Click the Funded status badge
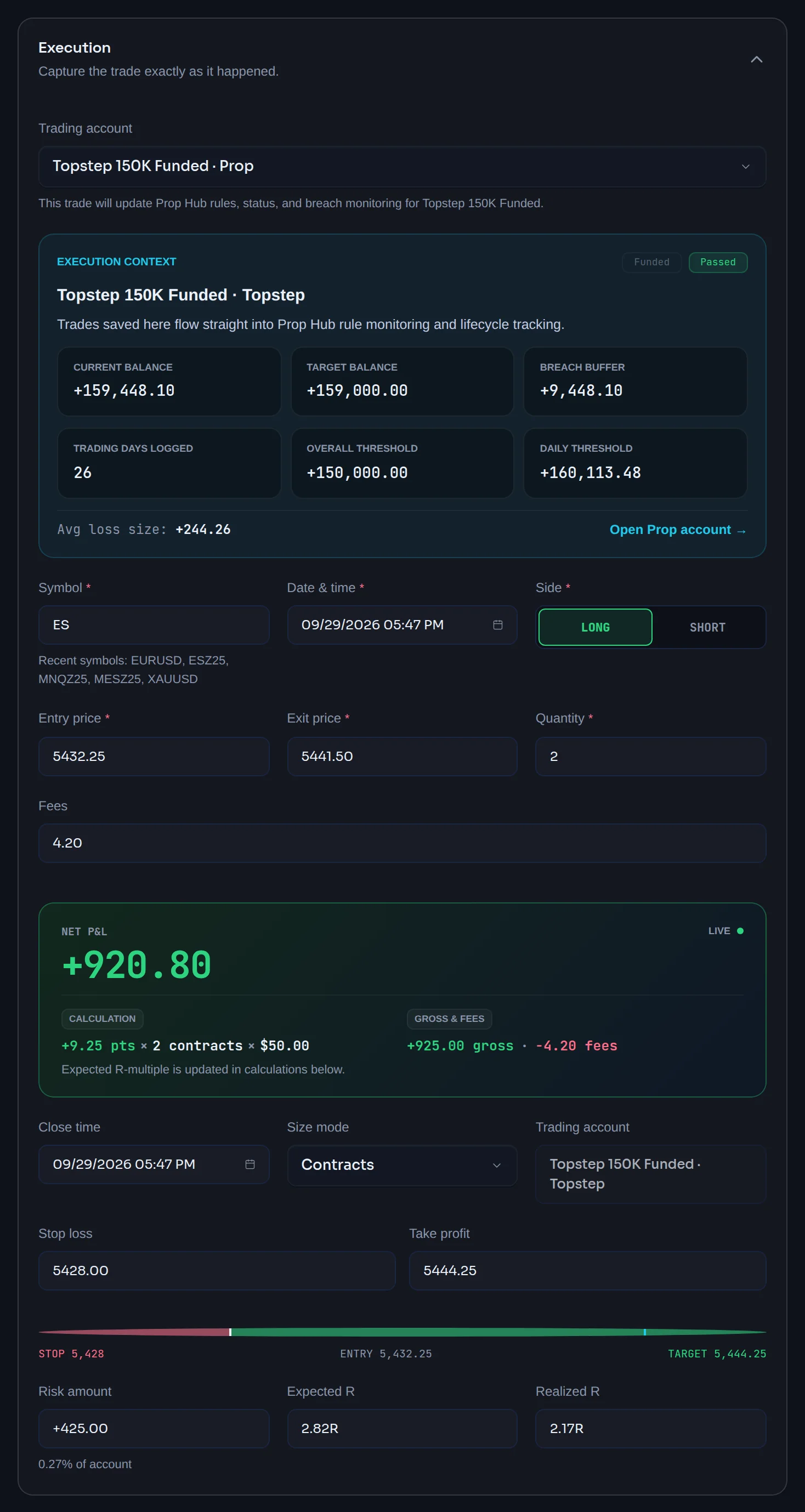The image size is (805, 1512). [651, 262]
